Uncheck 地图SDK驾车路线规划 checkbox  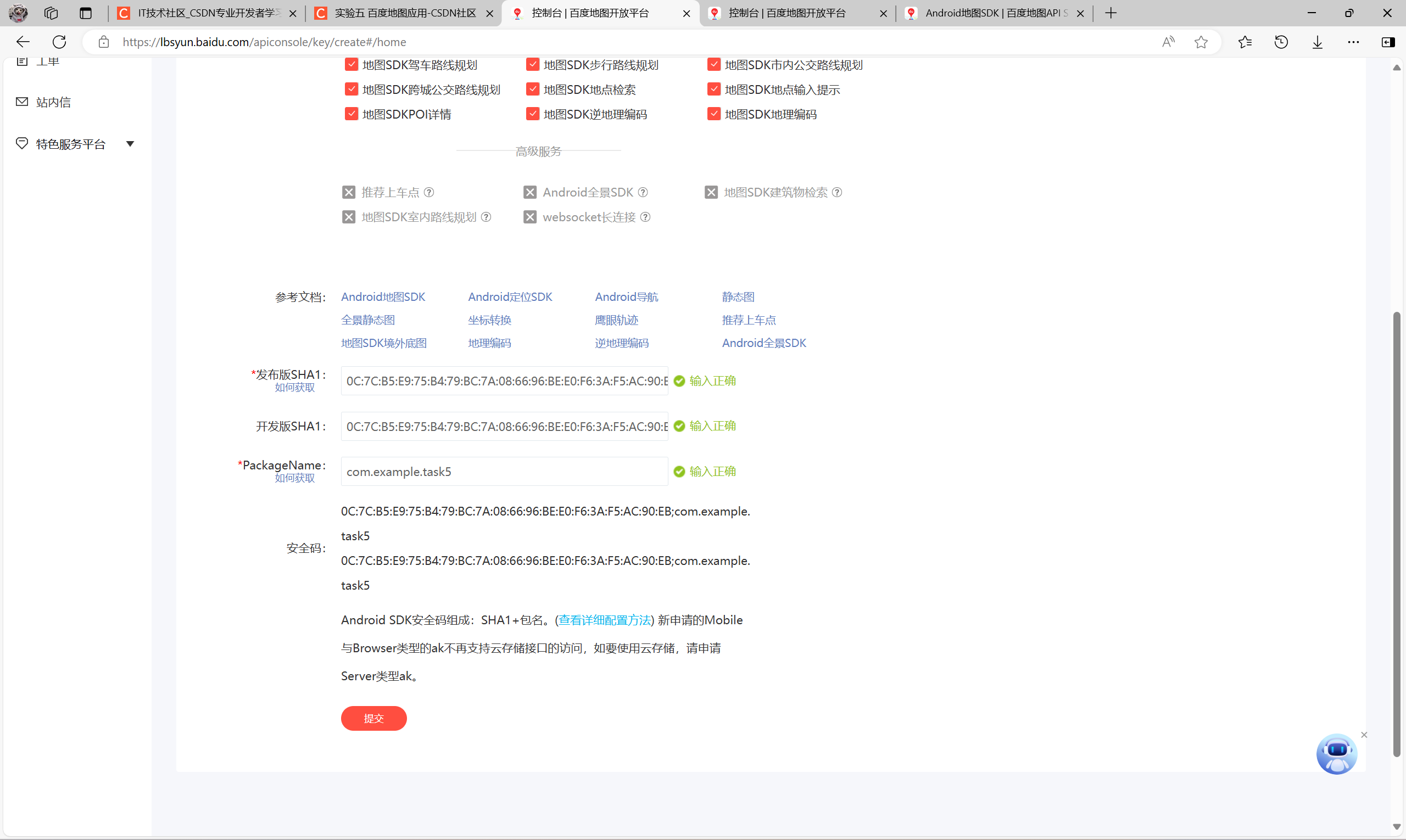351,65
